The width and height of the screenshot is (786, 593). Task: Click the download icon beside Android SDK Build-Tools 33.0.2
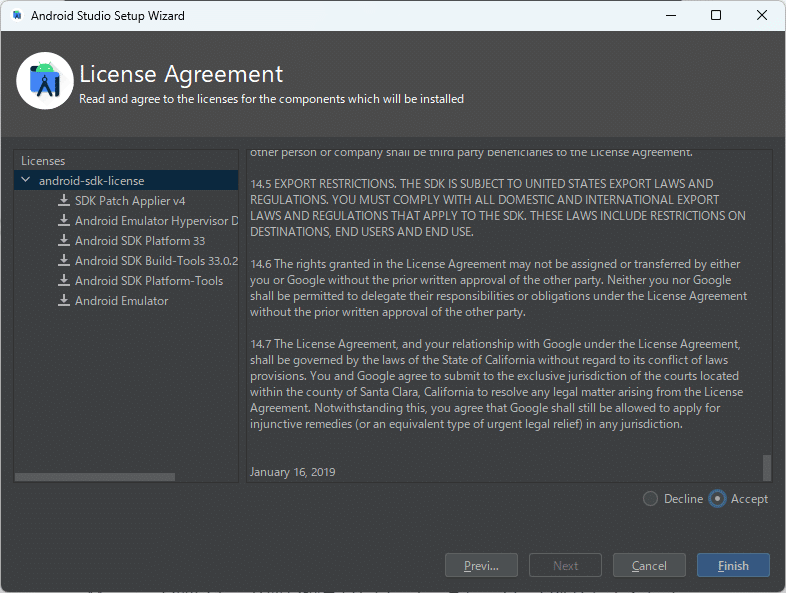click(64, 261)
